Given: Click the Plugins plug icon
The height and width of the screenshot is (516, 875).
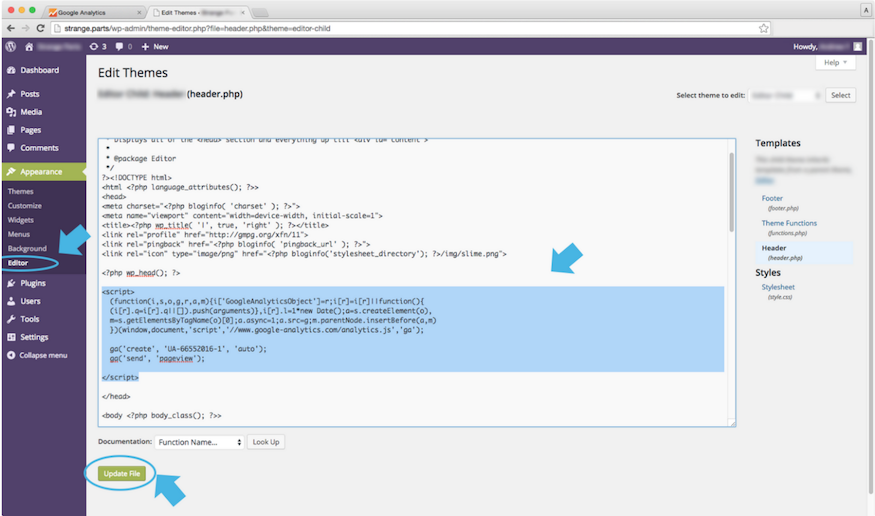Looking at the screenshot, I should 11,283.
